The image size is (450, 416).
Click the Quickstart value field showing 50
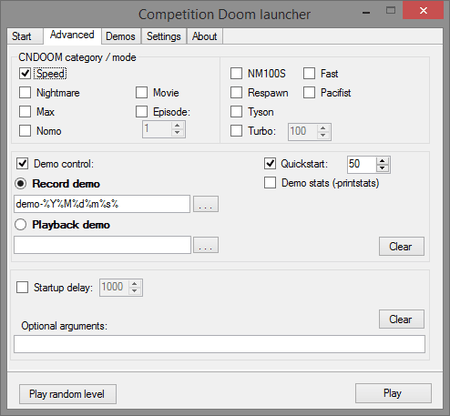click(x=362, y=165)
